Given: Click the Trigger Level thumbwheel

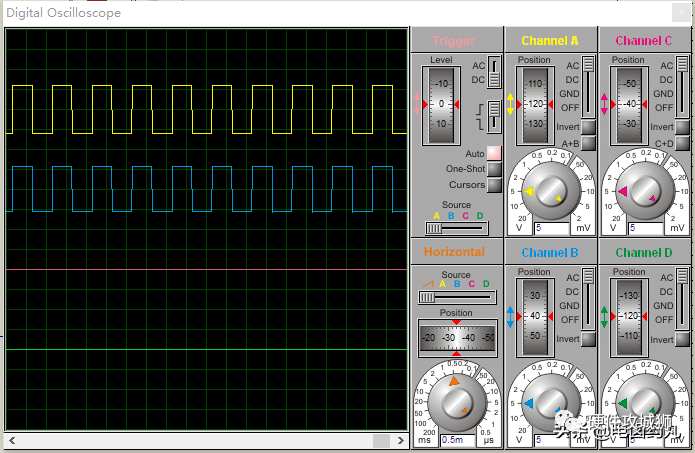Looking at the screenshot, I should (x=441, y=105).
